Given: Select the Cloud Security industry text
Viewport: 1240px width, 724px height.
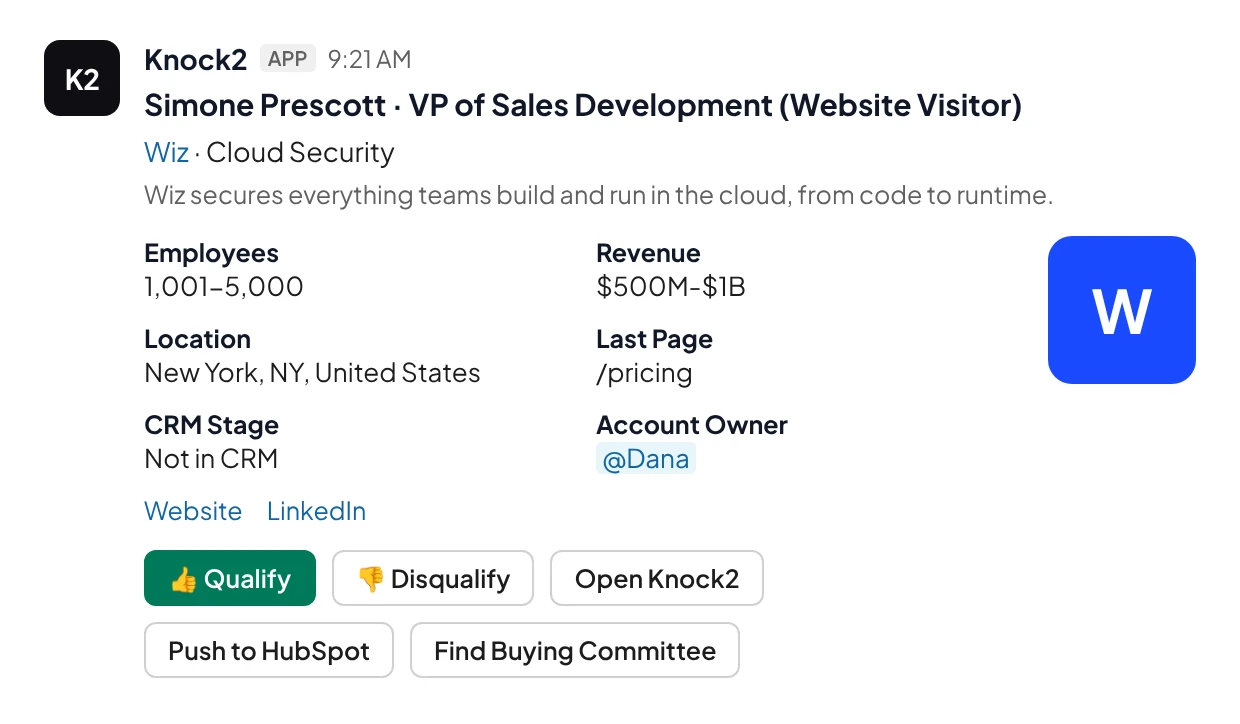Looking at the screenshot, I should click(300, 153).
